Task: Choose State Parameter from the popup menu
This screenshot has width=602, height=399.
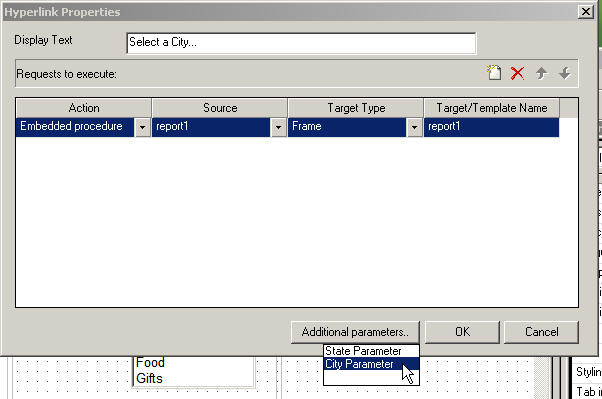Action: (371, 351)
